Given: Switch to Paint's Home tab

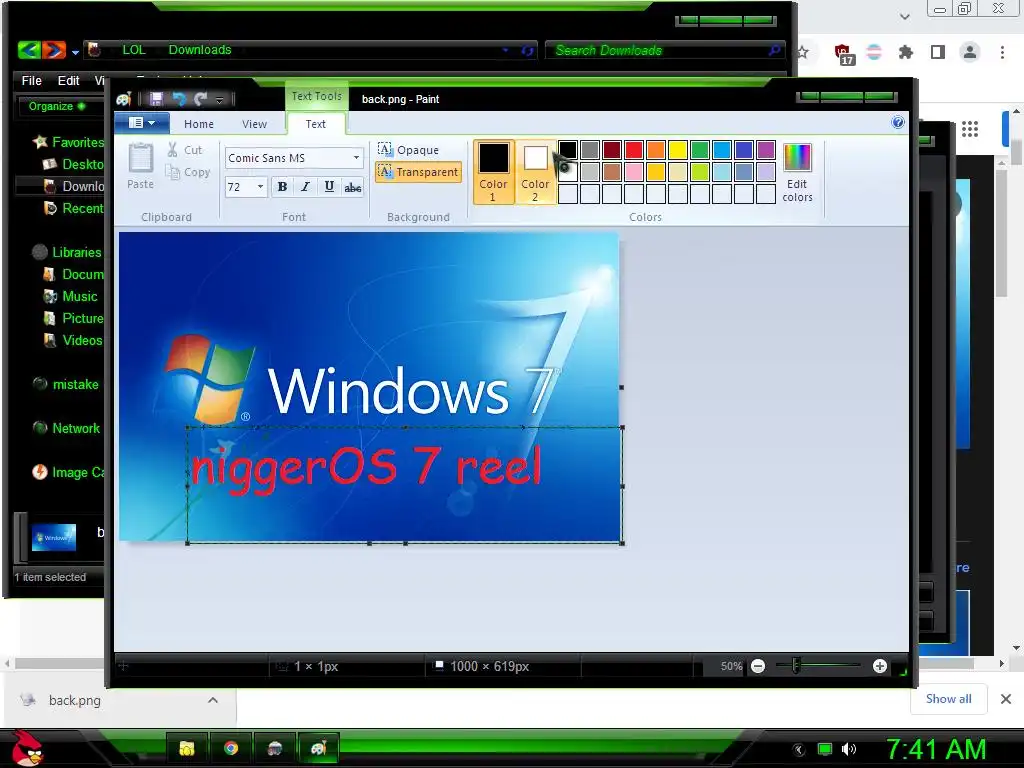Looking at the screenshot, I should pos(199,123).
